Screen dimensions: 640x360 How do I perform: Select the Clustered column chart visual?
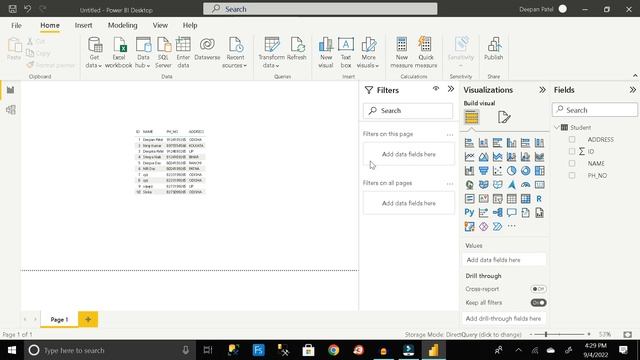click(511, 143)
